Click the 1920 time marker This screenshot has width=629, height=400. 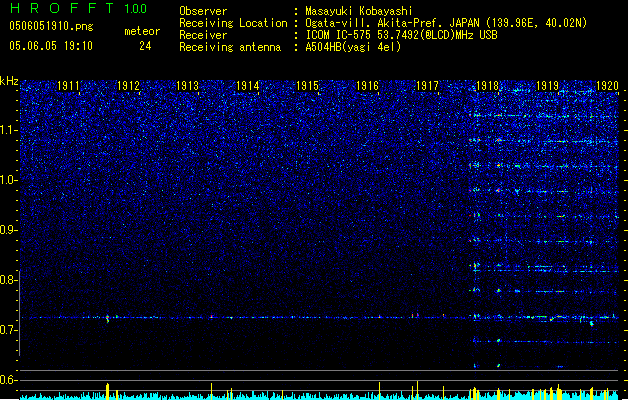(607, 86)
